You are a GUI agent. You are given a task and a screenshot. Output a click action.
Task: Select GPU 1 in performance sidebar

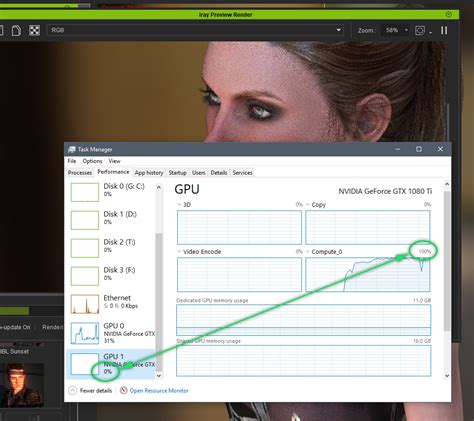coord(111,364)
